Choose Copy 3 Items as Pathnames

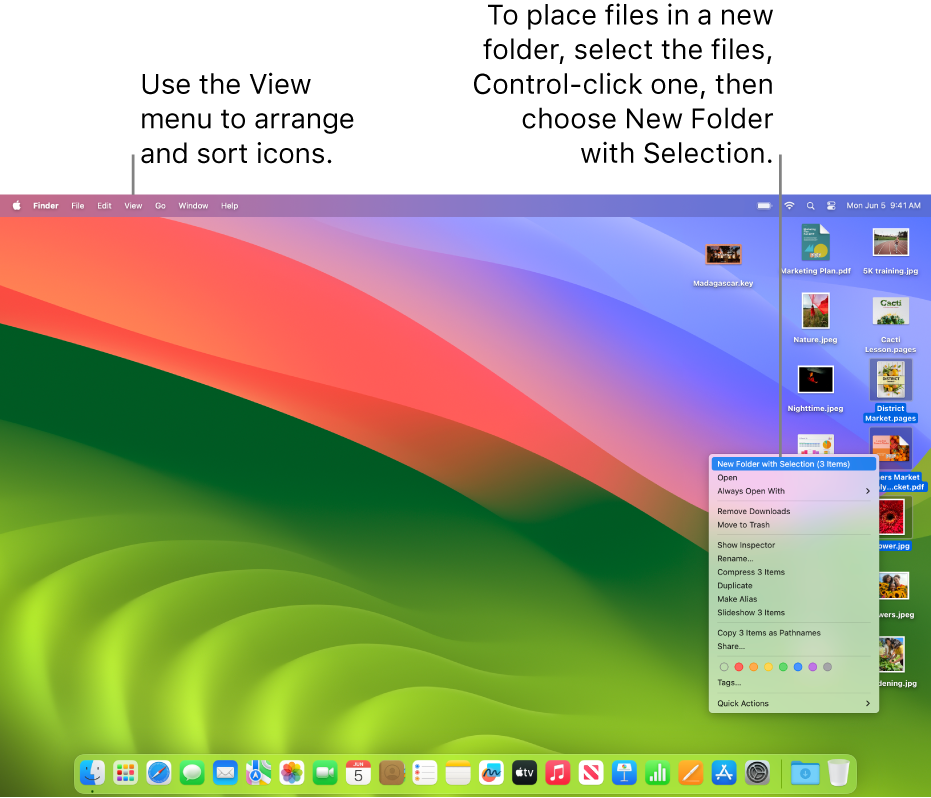coord(794,633)
